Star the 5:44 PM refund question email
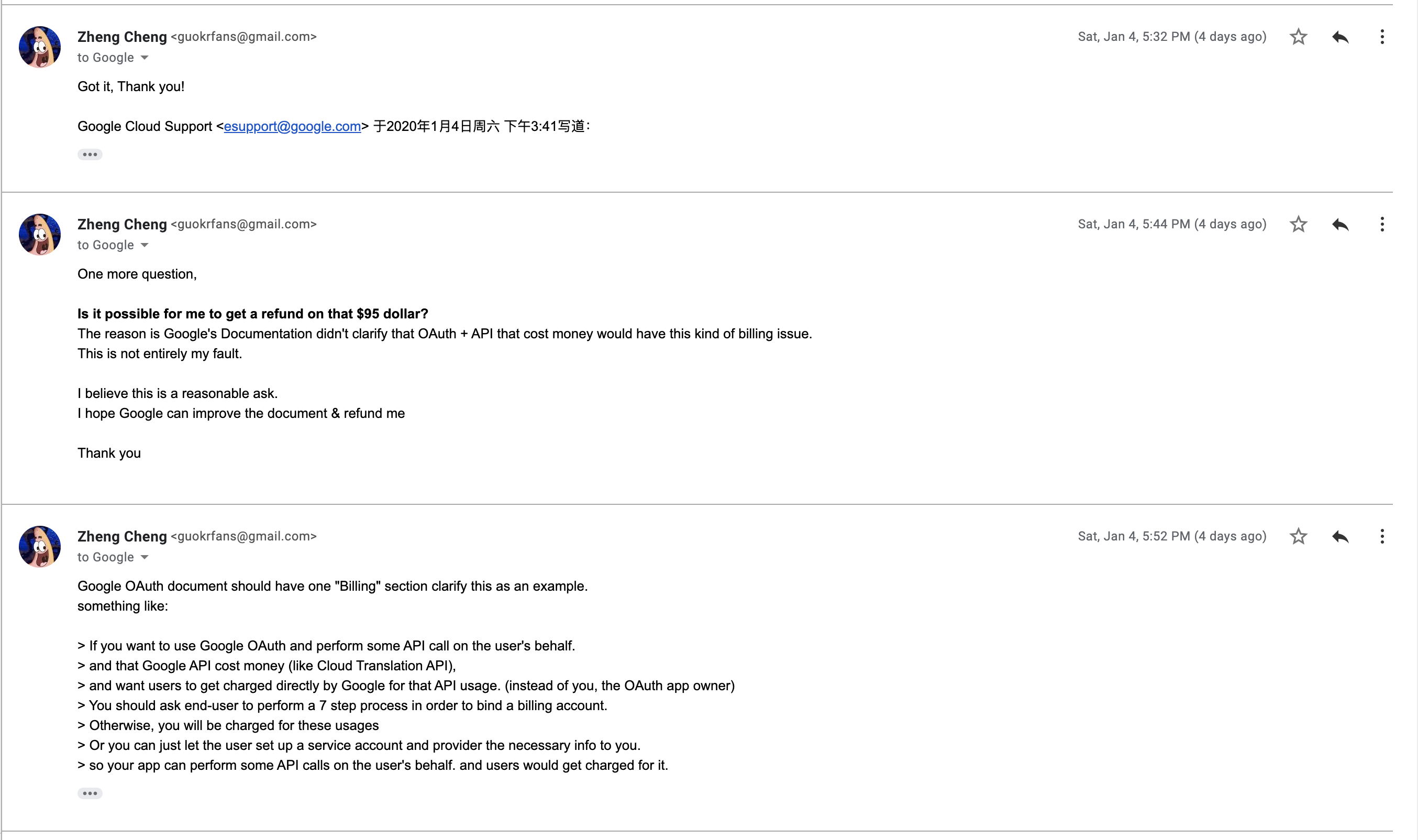 point(1298,224)
